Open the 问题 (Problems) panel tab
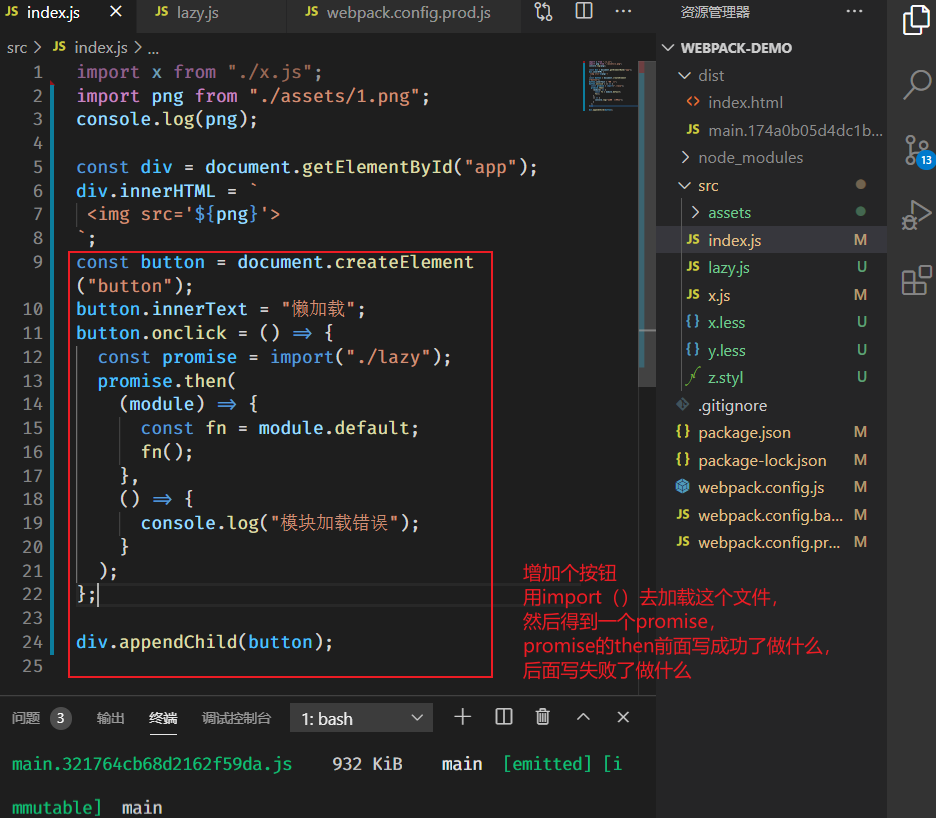 point(26,718)
